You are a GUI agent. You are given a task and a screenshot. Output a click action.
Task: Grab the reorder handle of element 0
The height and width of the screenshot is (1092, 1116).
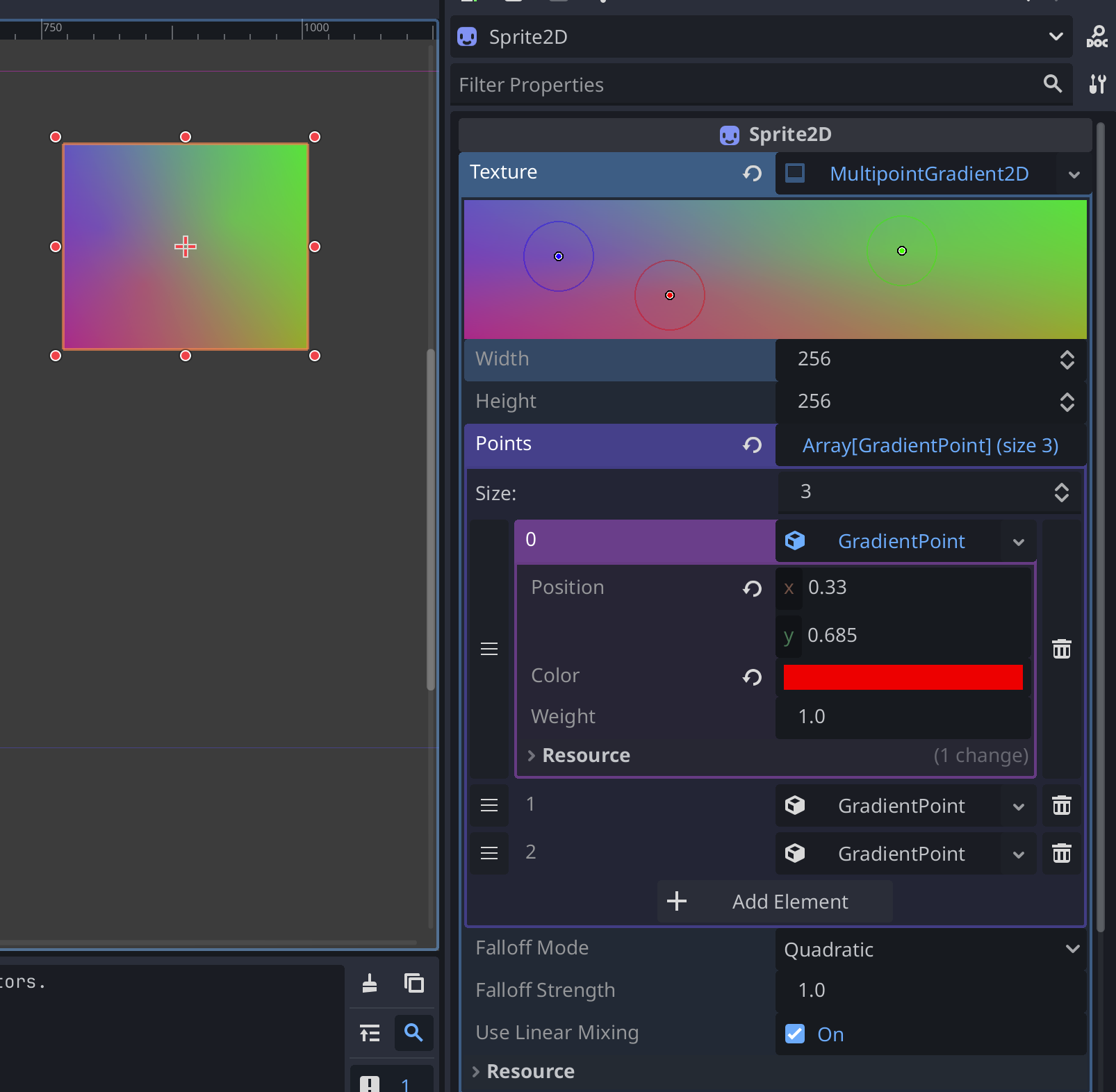click(489, 649)
